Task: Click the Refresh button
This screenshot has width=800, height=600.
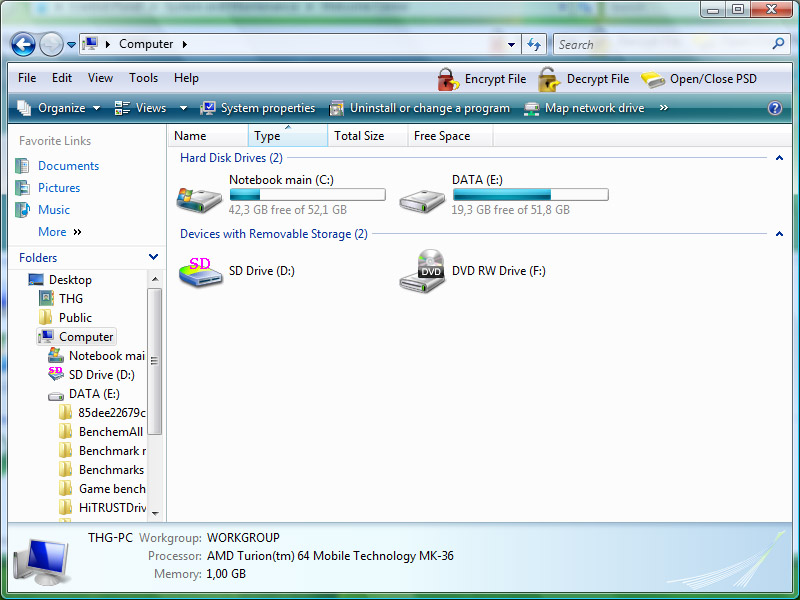Action: [x=534, y=44]
